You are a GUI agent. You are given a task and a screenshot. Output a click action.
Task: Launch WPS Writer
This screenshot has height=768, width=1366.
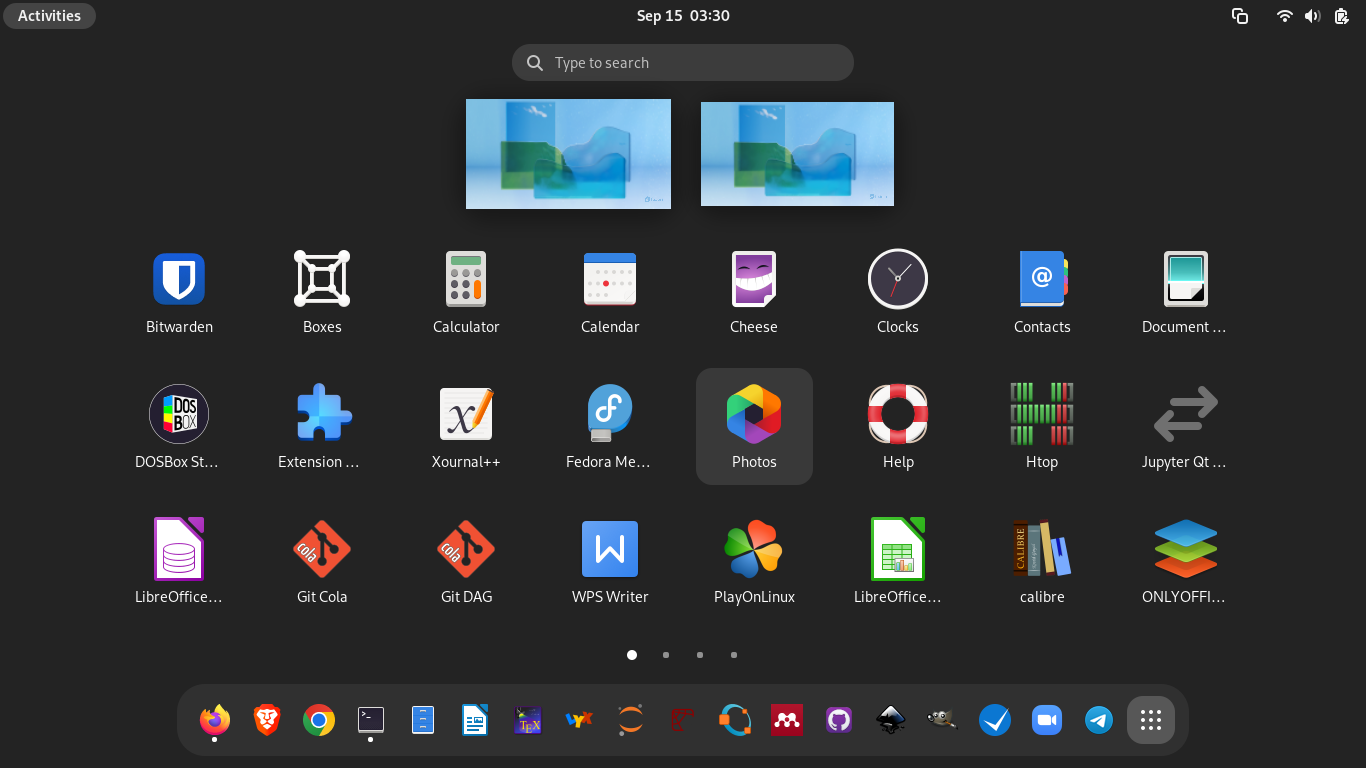610,550
